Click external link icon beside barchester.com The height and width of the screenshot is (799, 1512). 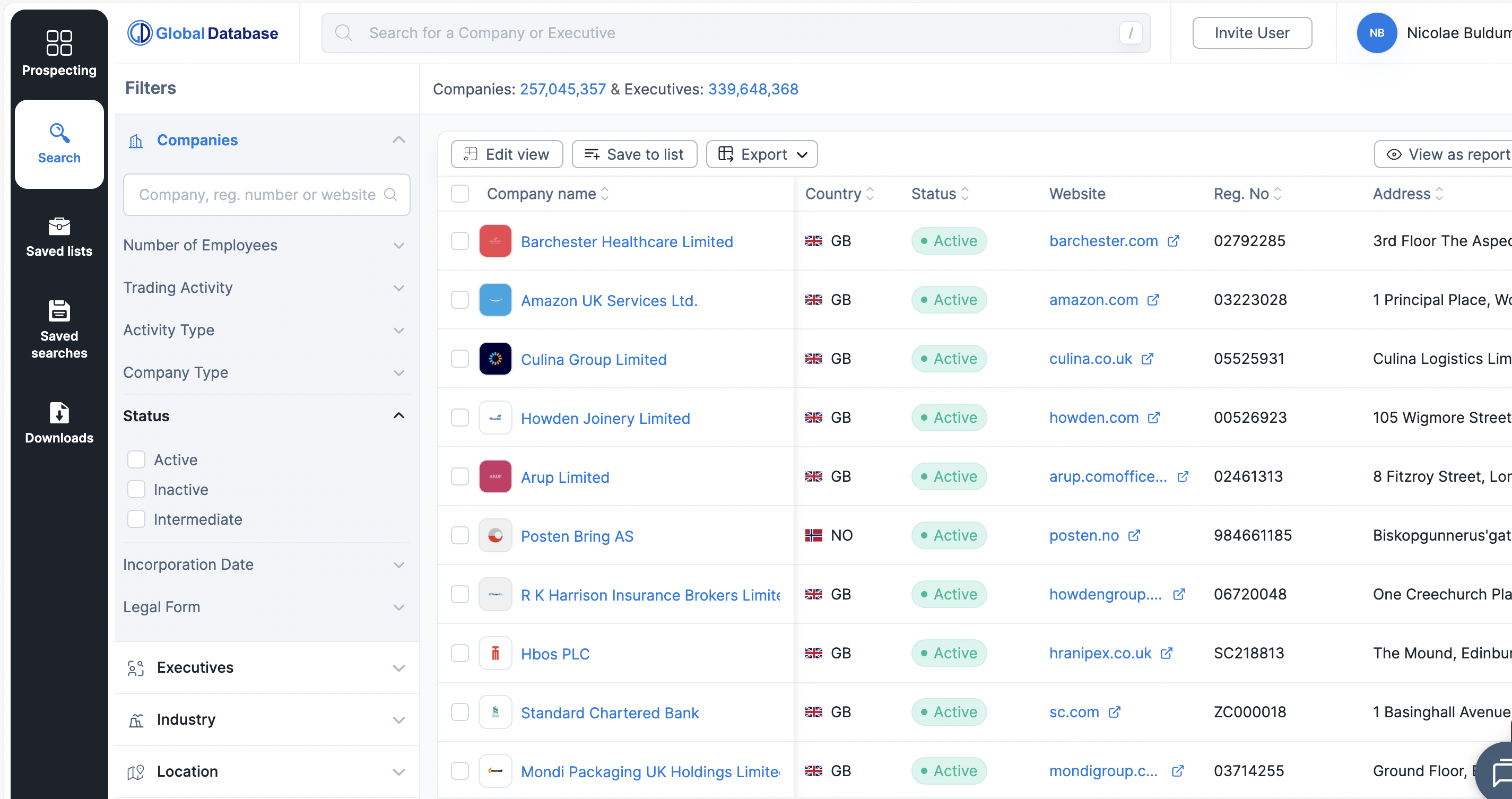pos(1173,241)
